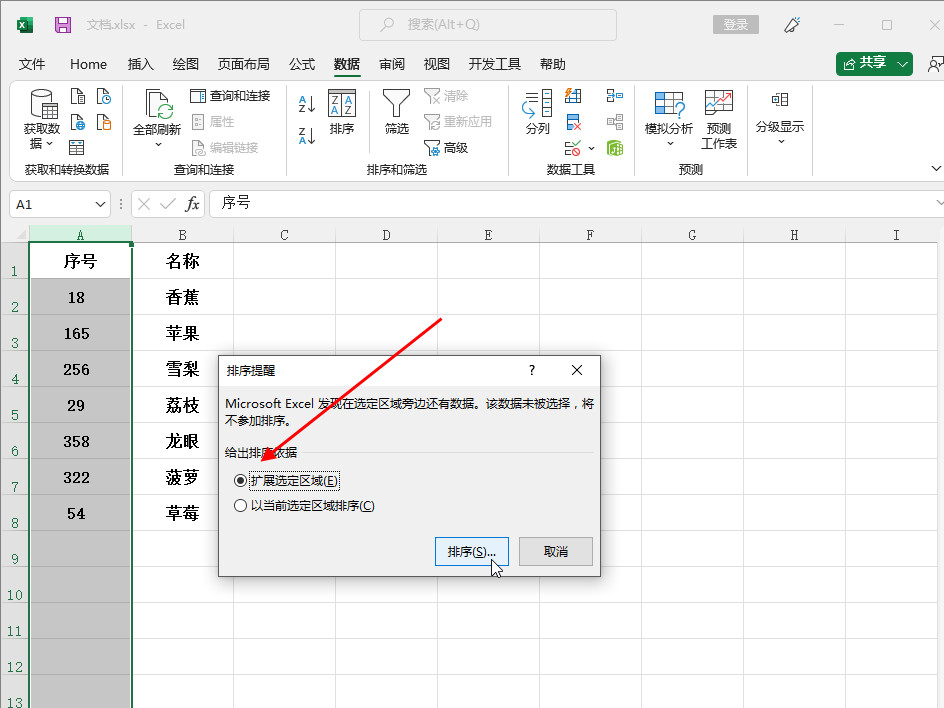Switch to the 公式 tab
Viewport: 944px width, 708px height.
pos(302,64)
